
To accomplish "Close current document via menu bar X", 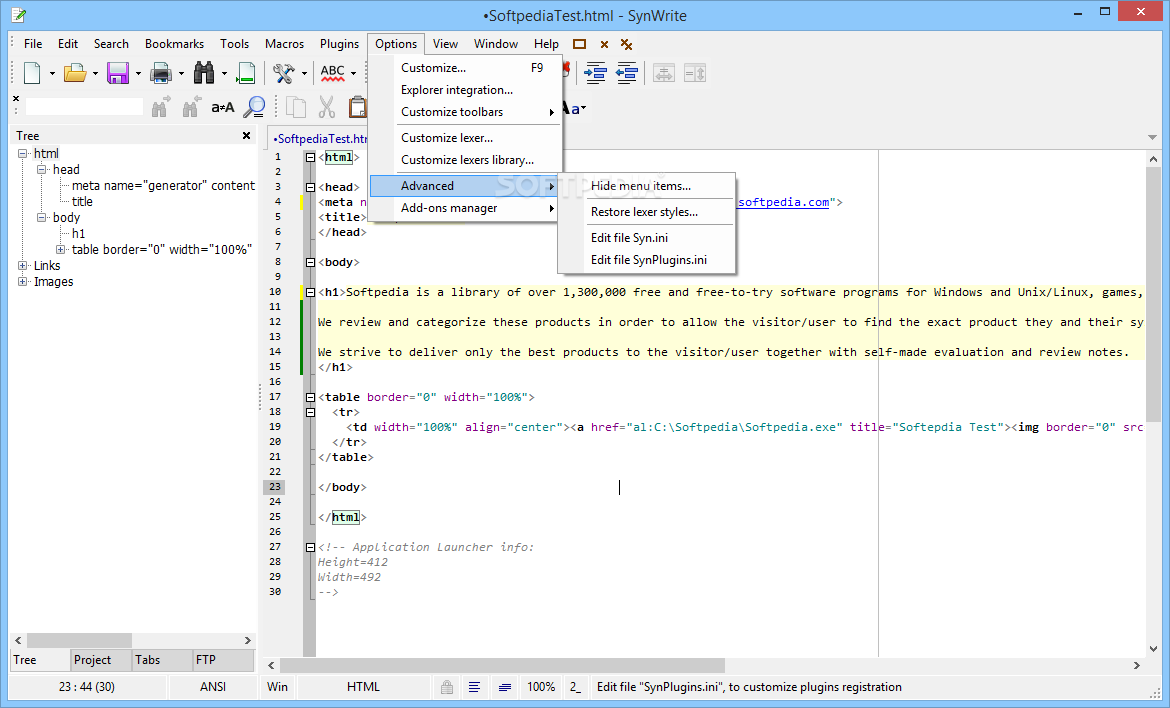I will coord(604,45).
